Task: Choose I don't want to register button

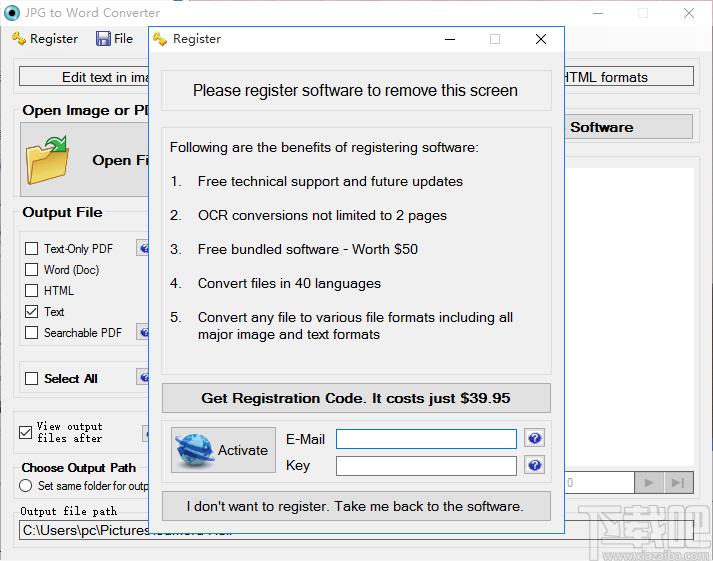Action: [x=356, y=506]
